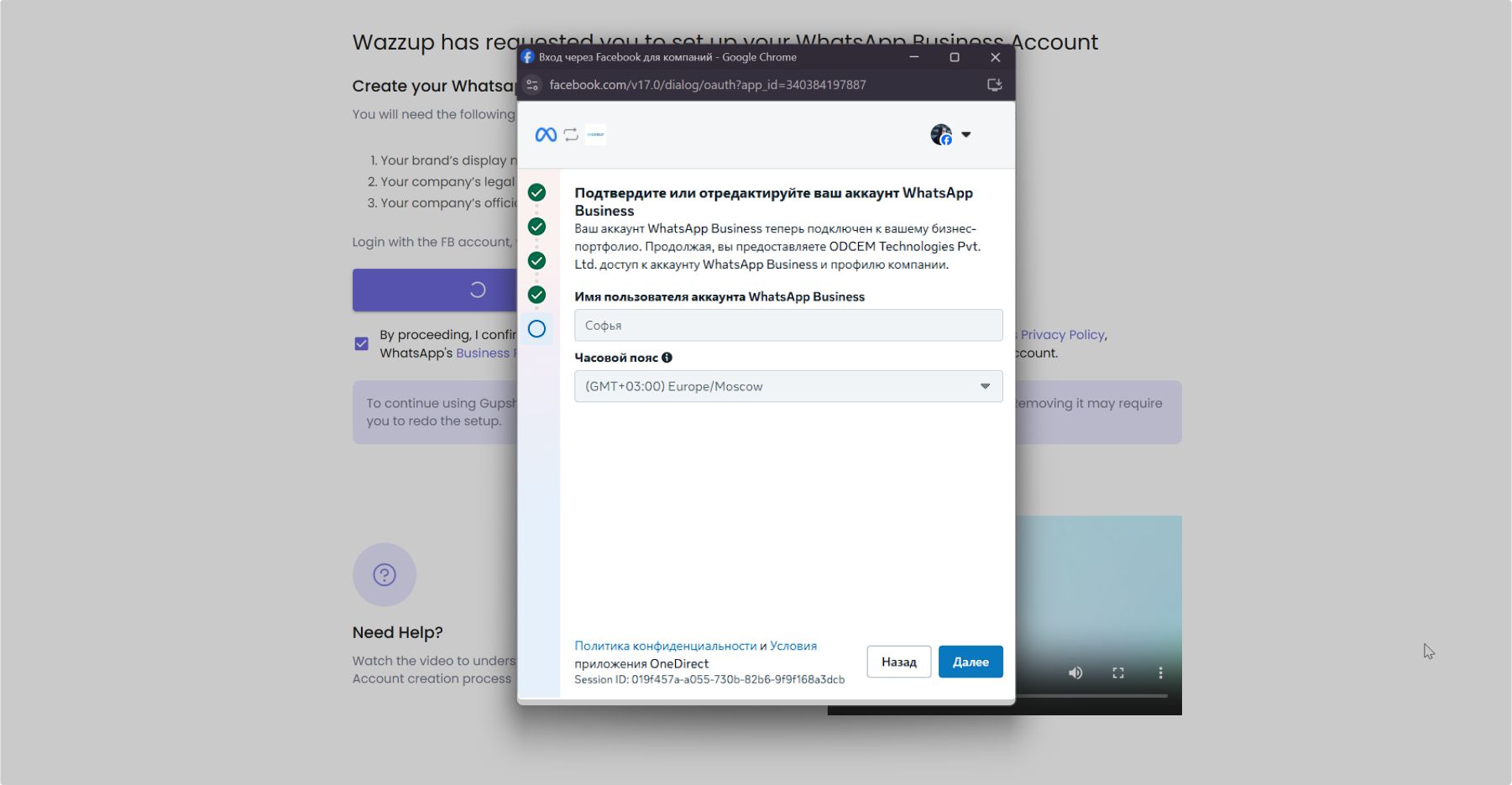Click the Далее button
Viewport: 1512px width, 785px height.
[x=971, y=662]
